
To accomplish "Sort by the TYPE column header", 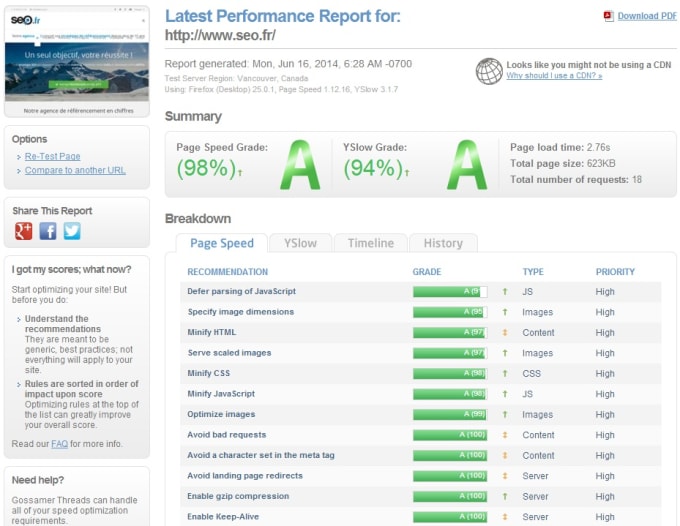I will (x=533, y=272).
